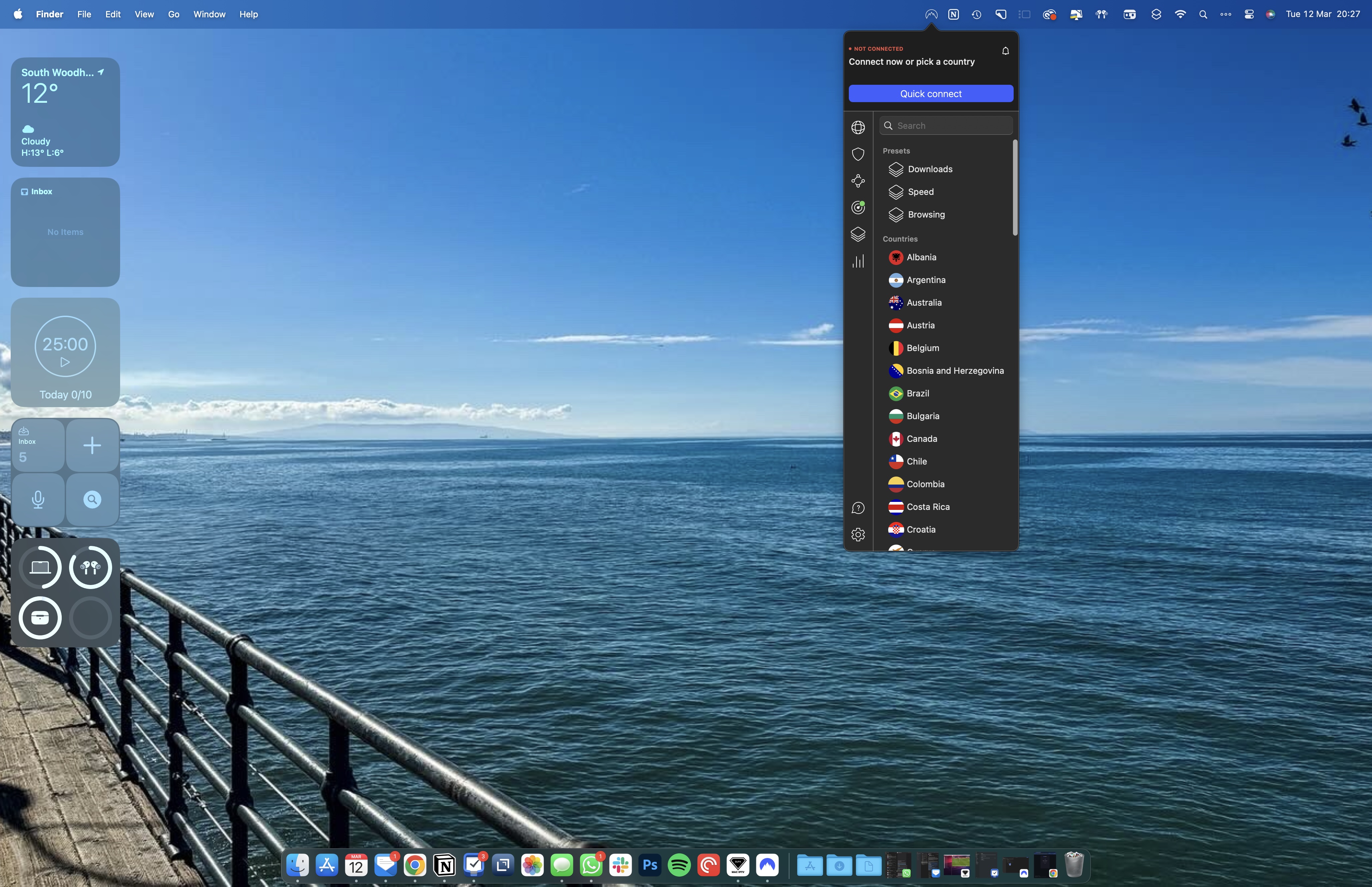Open the Meshnet panel
Screen dimensions: 1372x887
coord(858,180)
